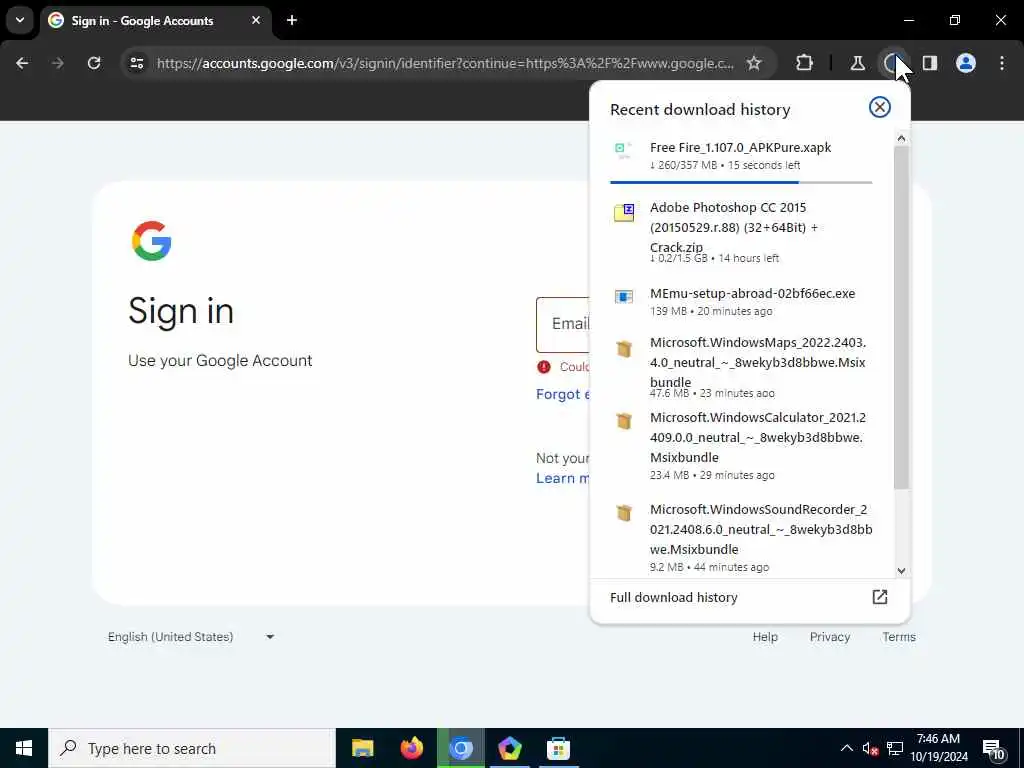1024x768 pixels.
Task: Show hidden system tray icons
Action: click(846, 748)
